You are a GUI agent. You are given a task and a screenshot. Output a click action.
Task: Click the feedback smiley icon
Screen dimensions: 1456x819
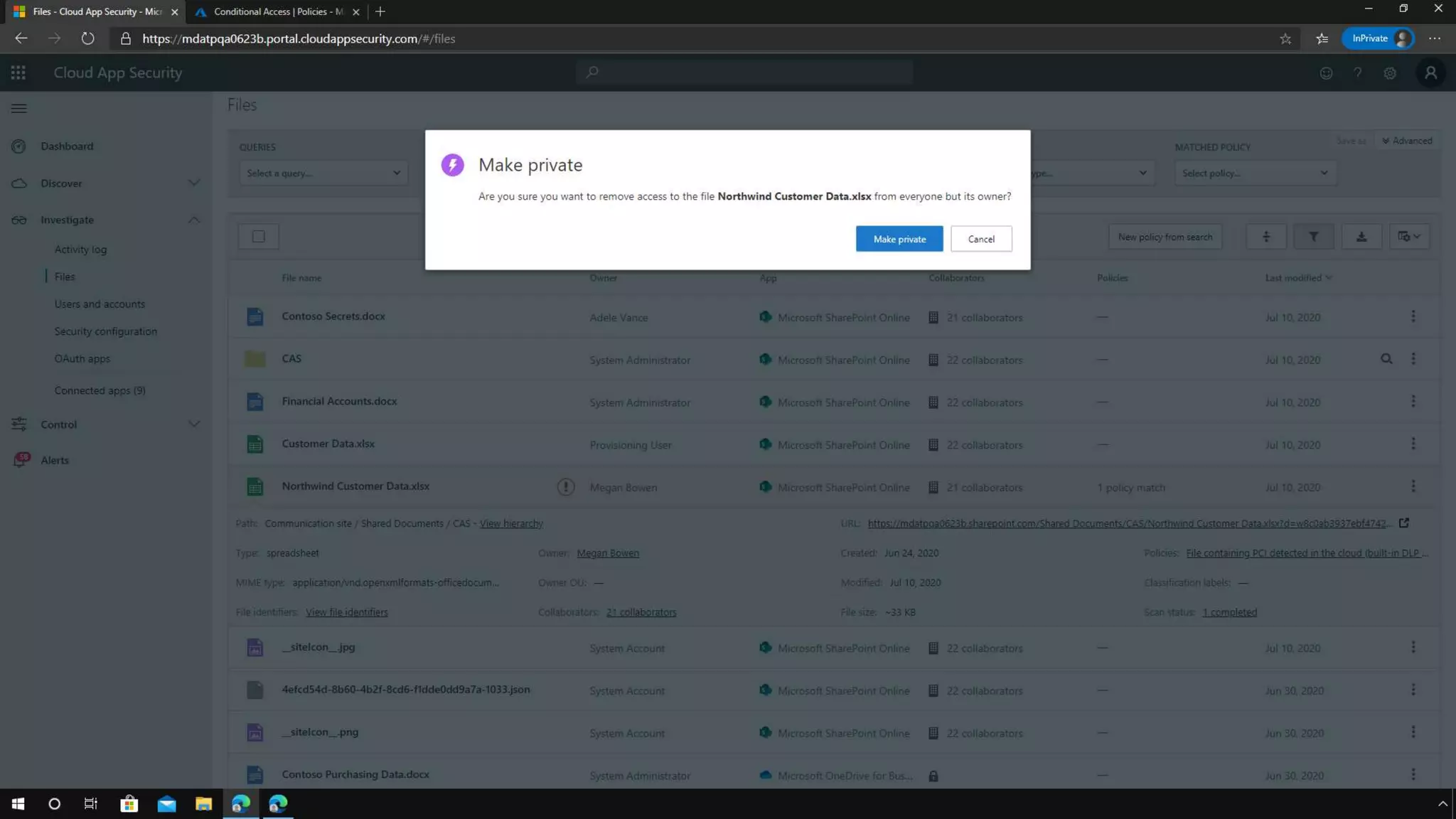1326,73
